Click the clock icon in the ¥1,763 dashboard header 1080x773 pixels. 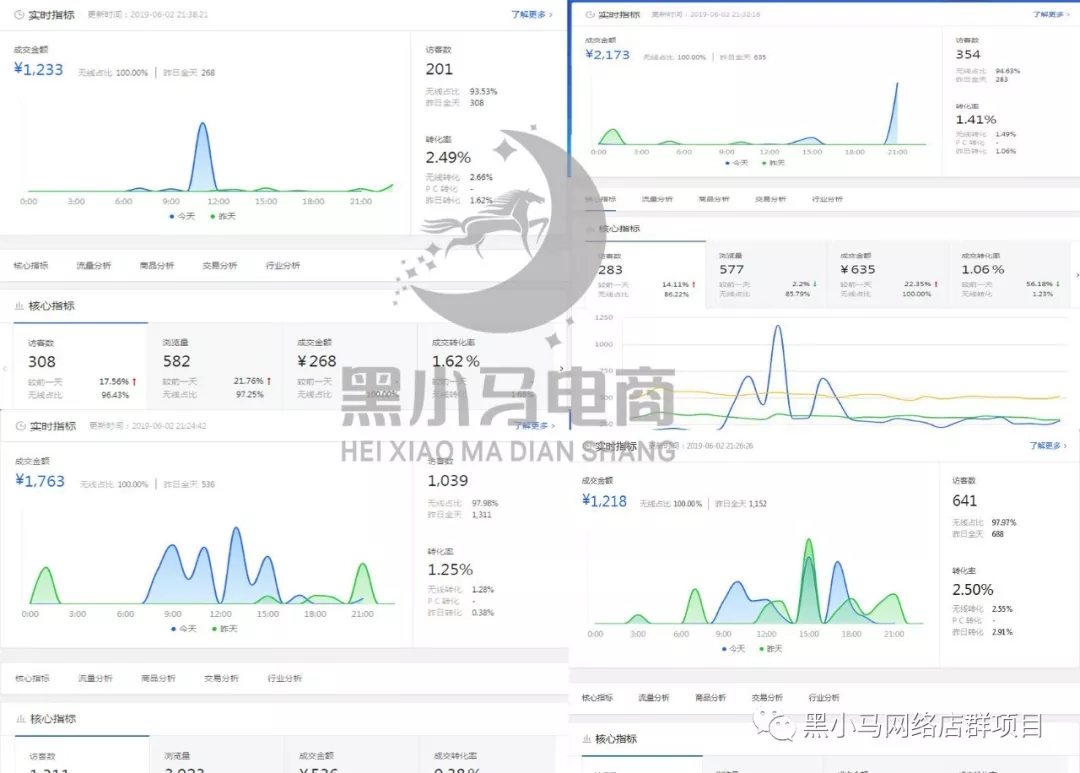pos(21,426)
